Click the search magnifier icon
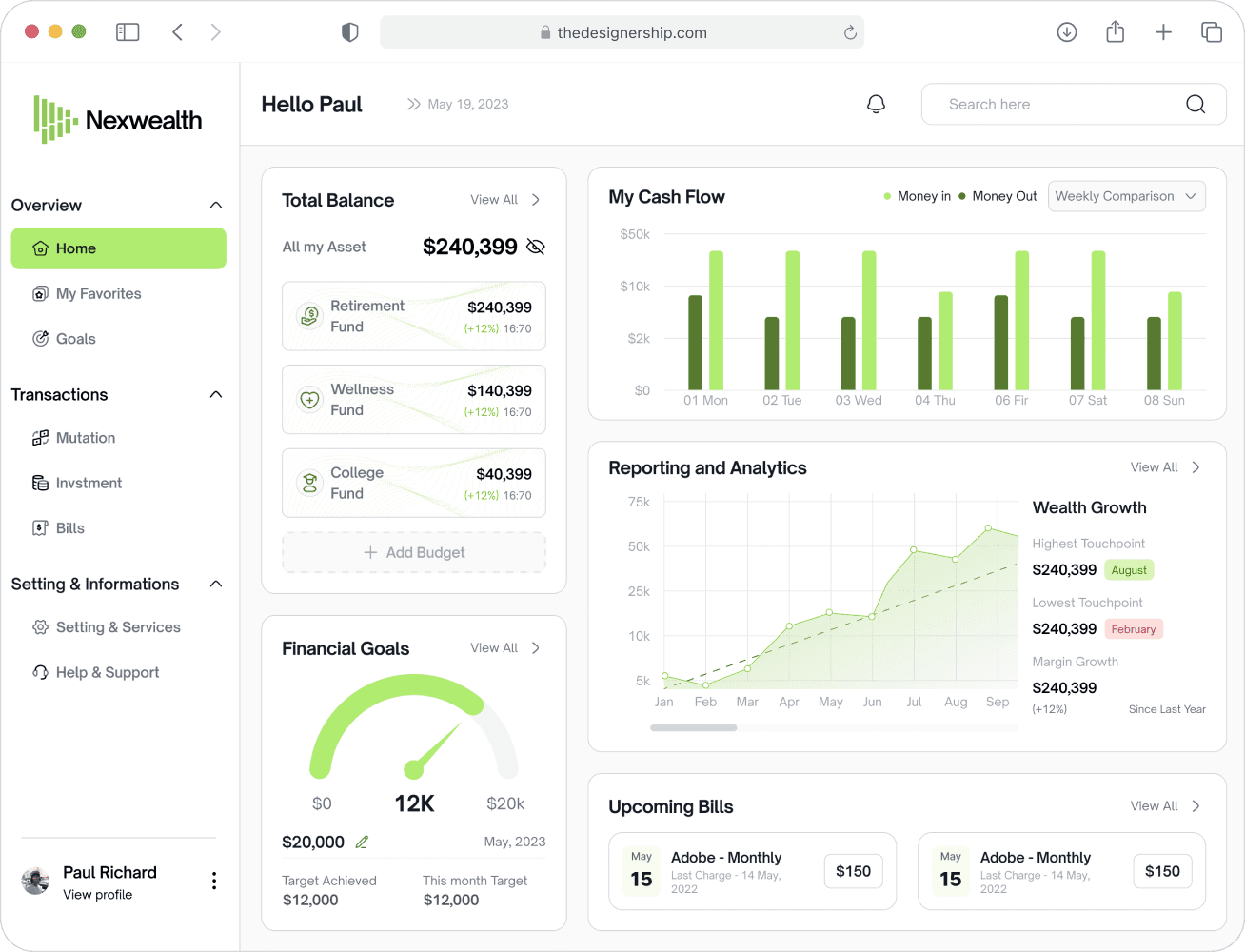The image size is (1245, 952). [x=1196, y=104]
